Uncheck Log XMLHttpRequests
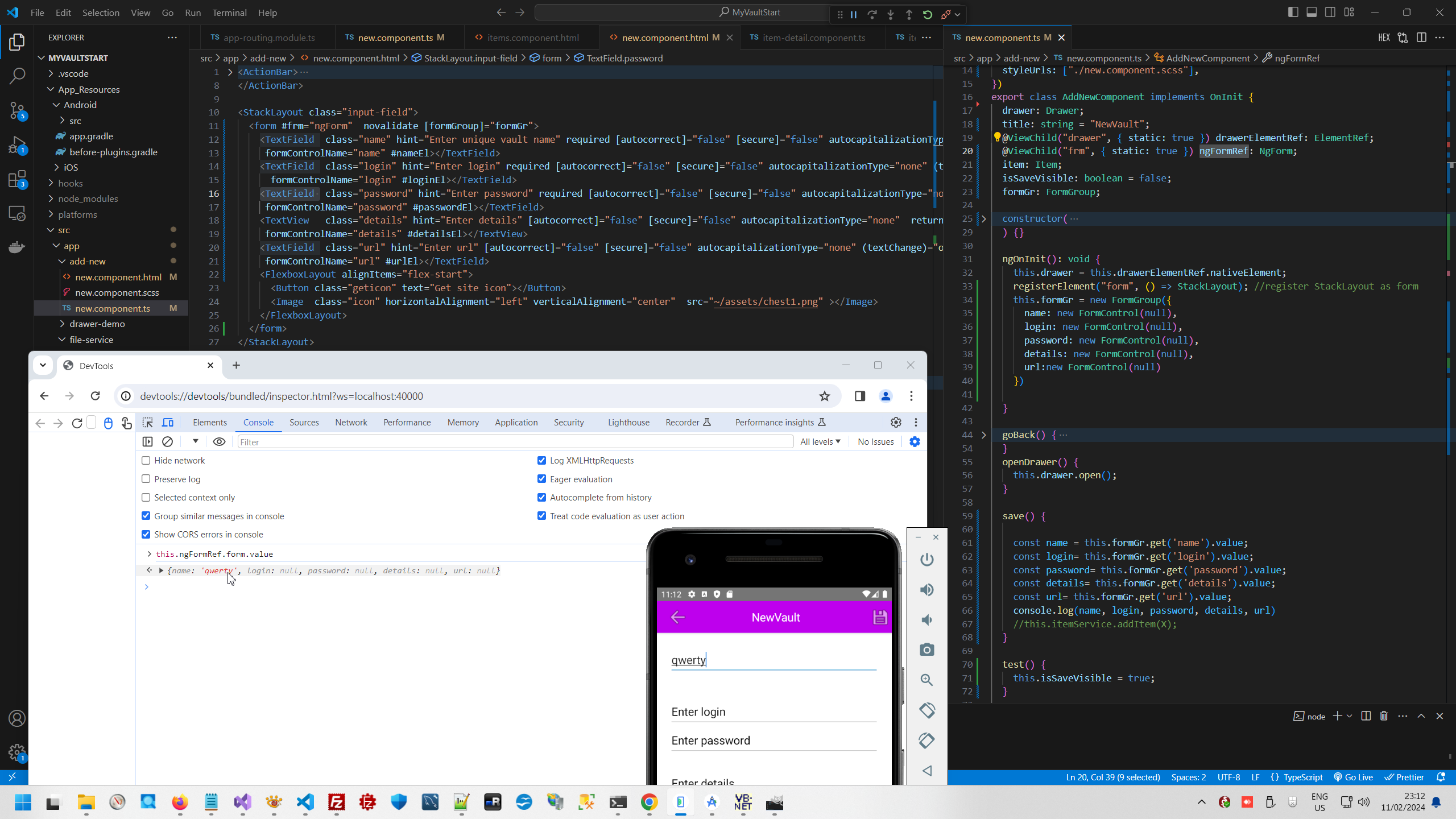The image size is (1456, 819). coord(541,461)
